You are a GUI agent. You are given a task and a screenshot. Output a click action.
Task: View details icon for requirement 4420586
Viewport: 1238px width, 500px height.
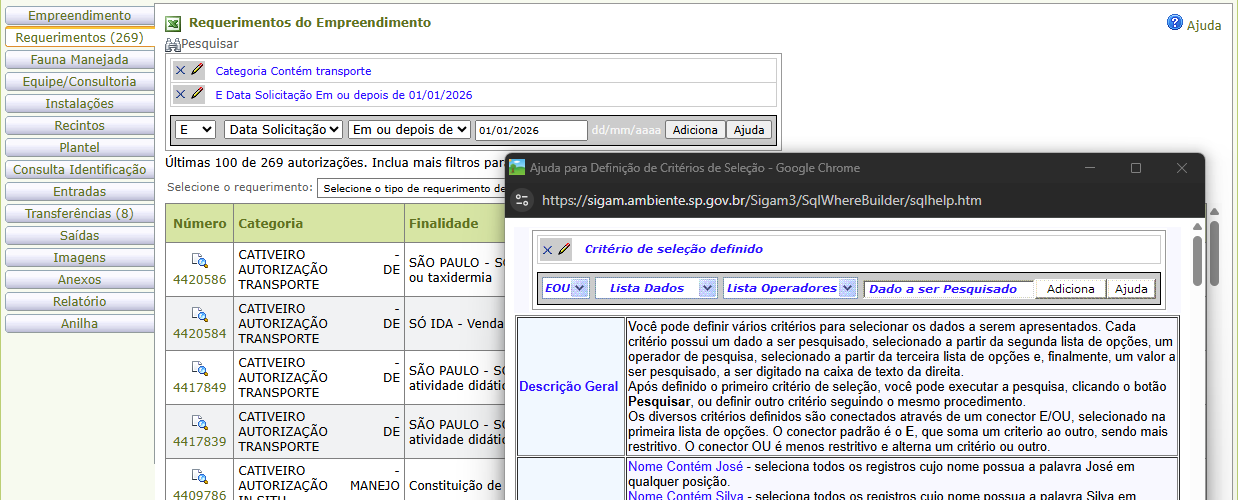tap(199, 262)
